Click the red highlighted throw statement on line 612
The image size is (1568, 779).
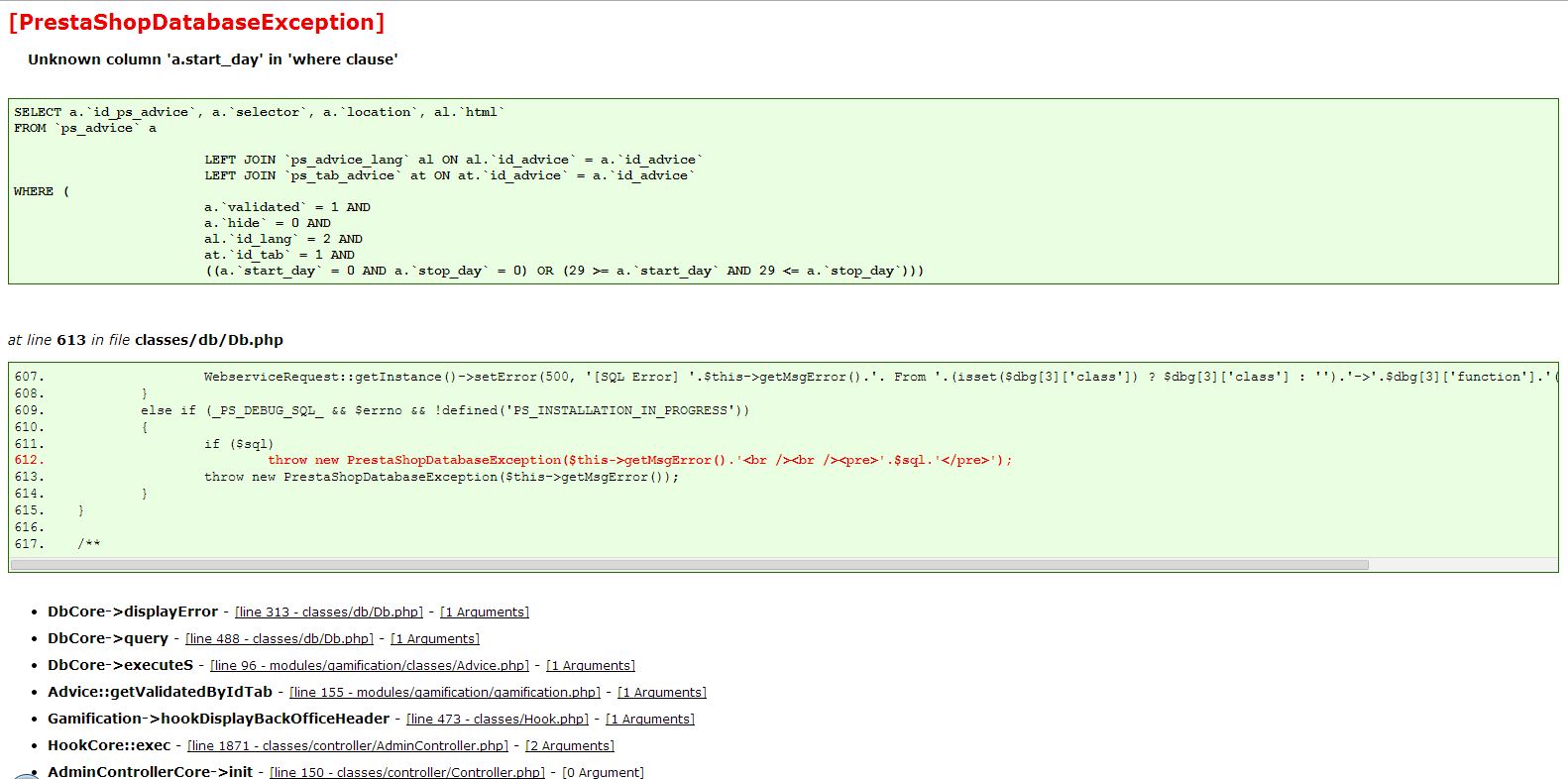(640, 460)
